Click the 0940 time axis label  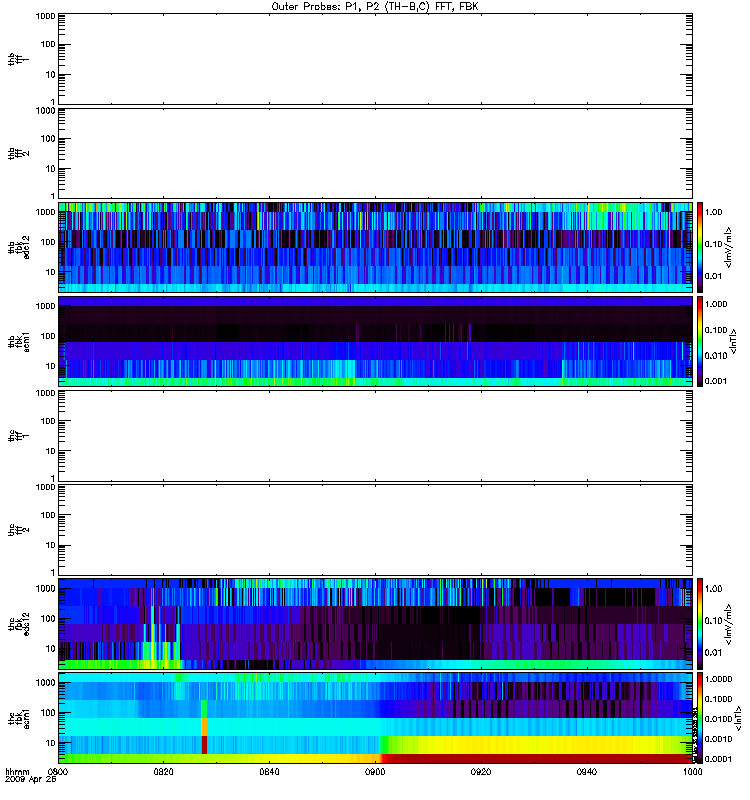[587, 771]
